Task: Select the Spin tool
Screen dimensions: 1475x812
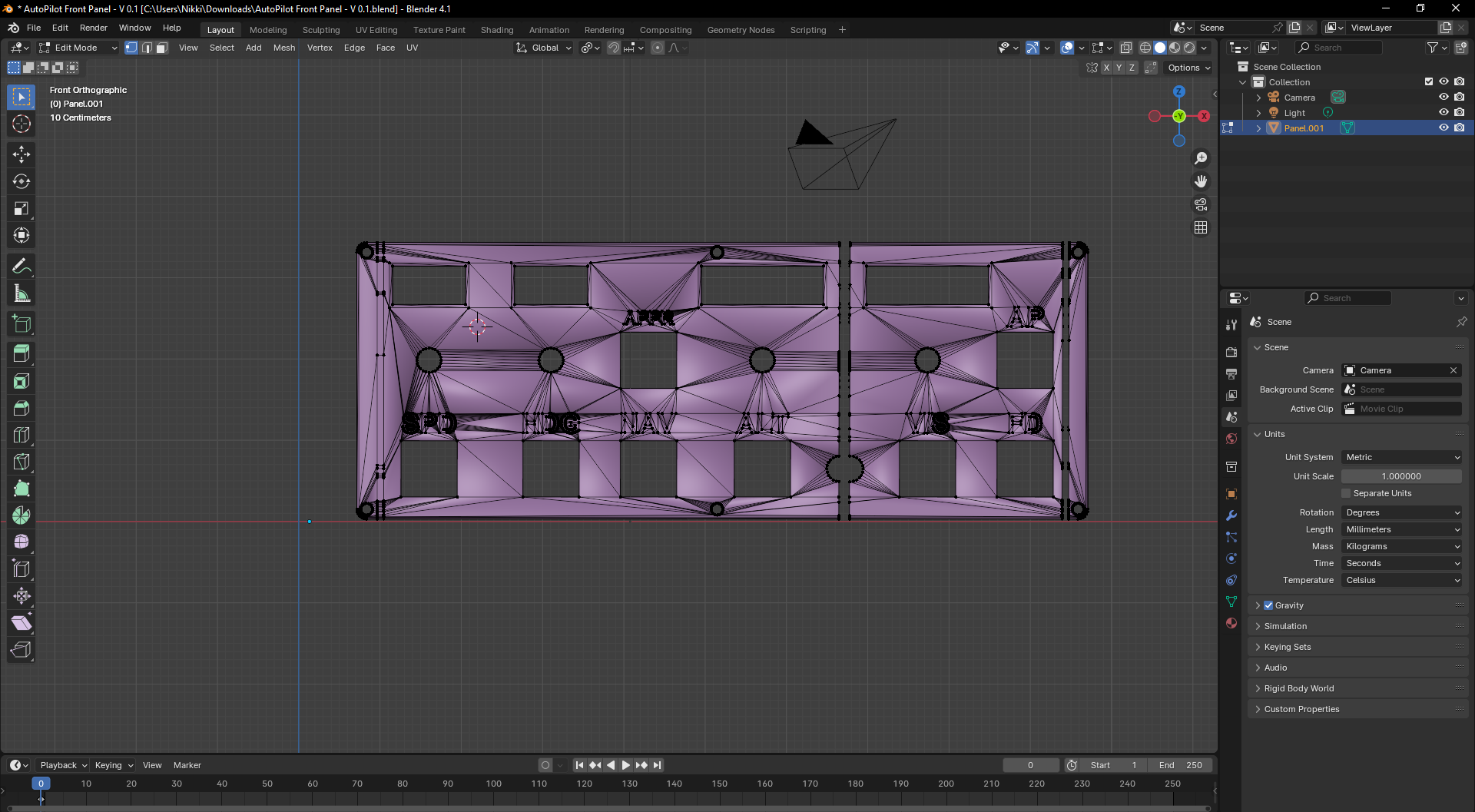Action: [x=22, y=515]
